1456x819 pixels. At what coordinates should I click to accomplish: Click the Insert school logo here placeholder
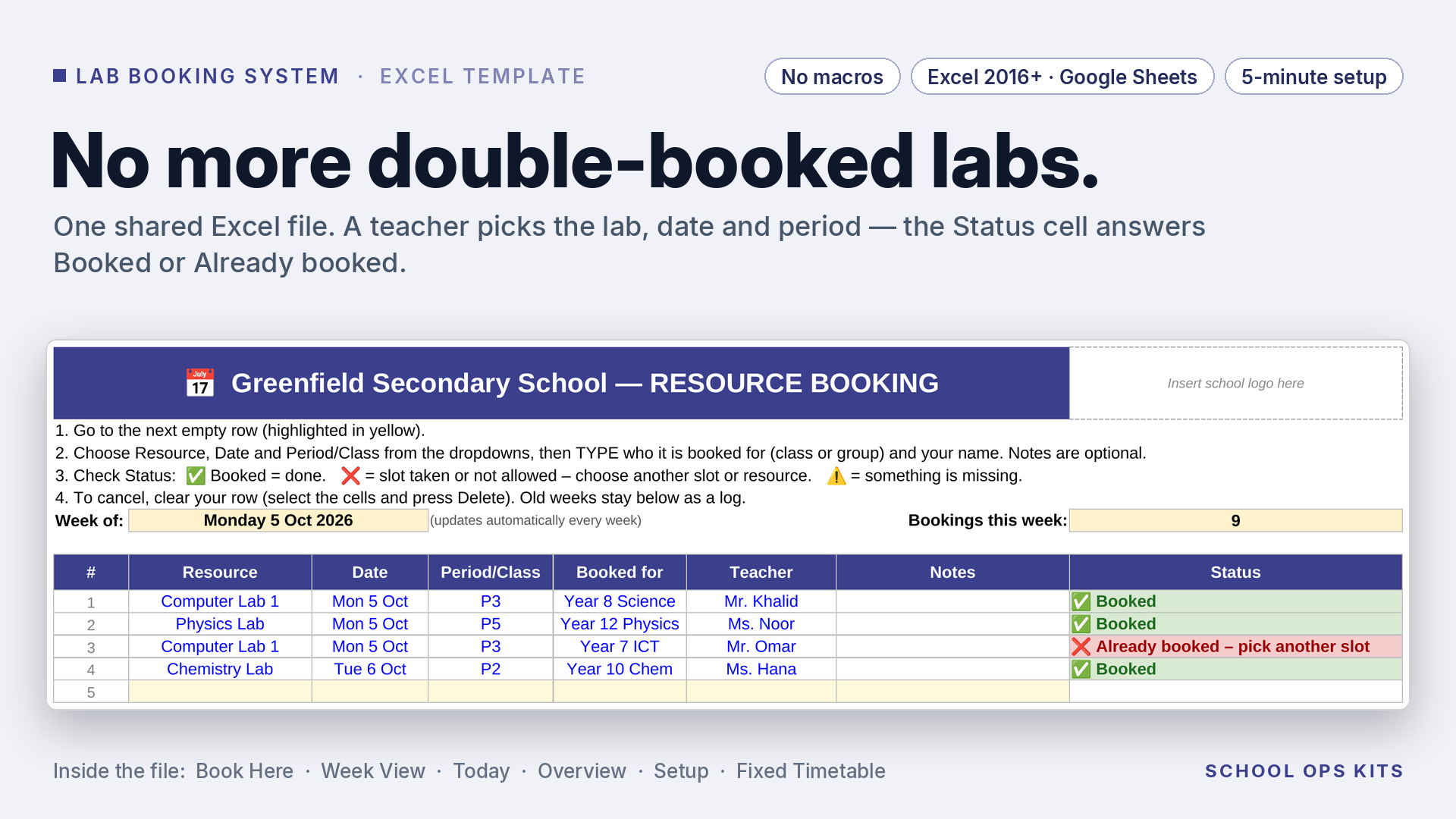click(1236, 383)
